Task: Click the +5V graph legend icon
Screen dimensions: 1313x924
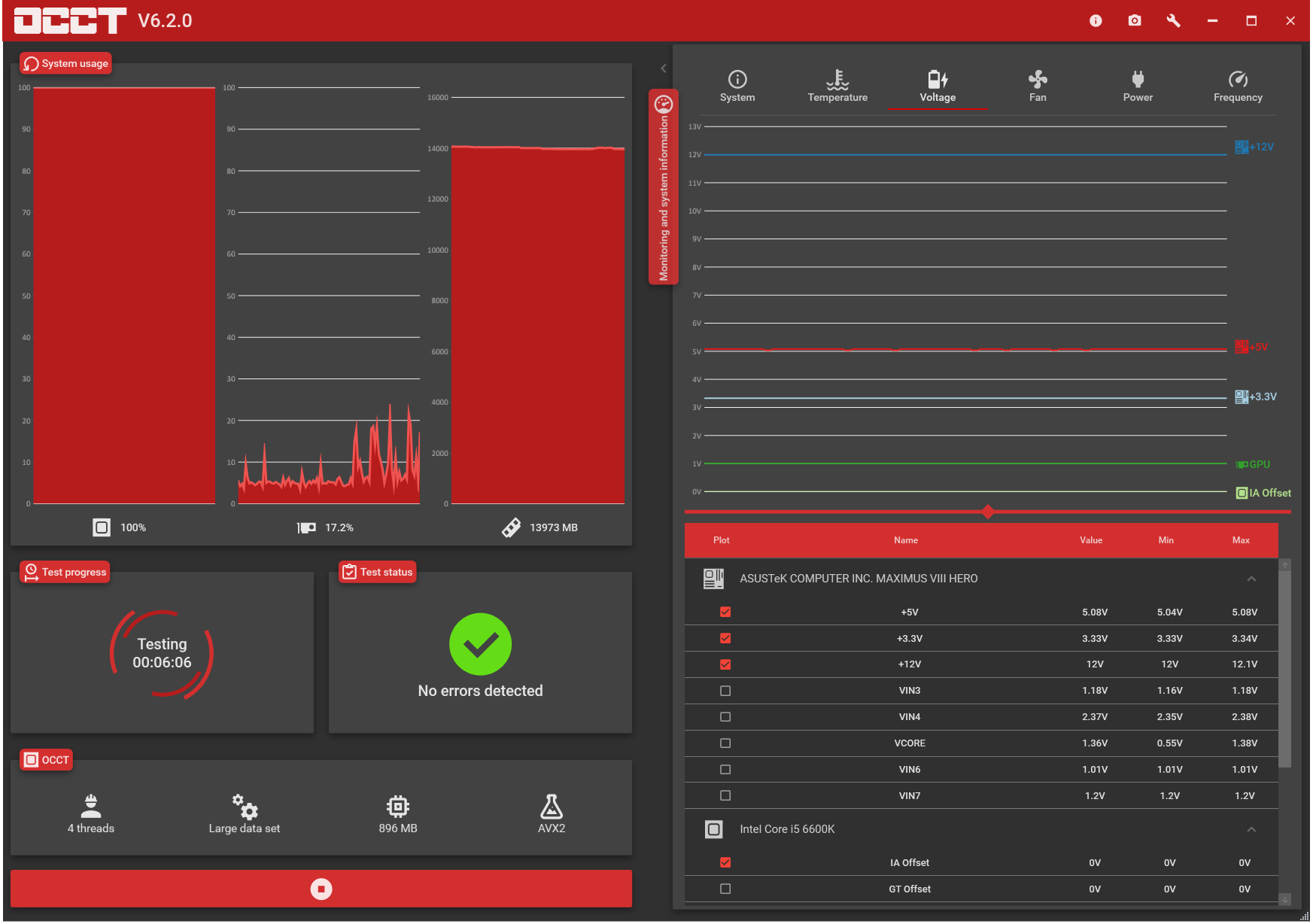Action: click(x=1242, y=347)
